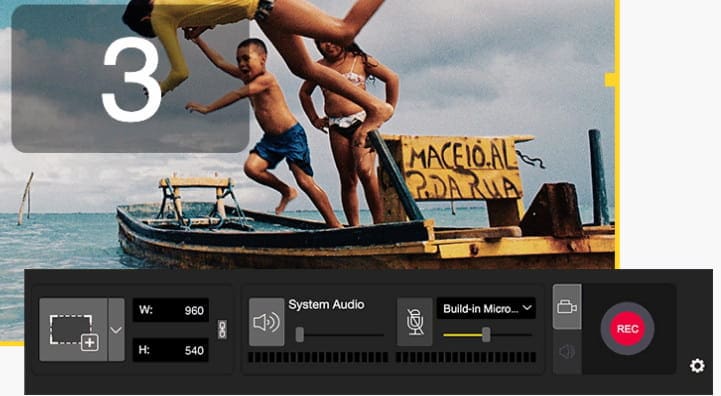The width and height of the screenshot is (721, 396).
Task: Toggle the dimmed speaker icon below webcam
Action: 567,352
